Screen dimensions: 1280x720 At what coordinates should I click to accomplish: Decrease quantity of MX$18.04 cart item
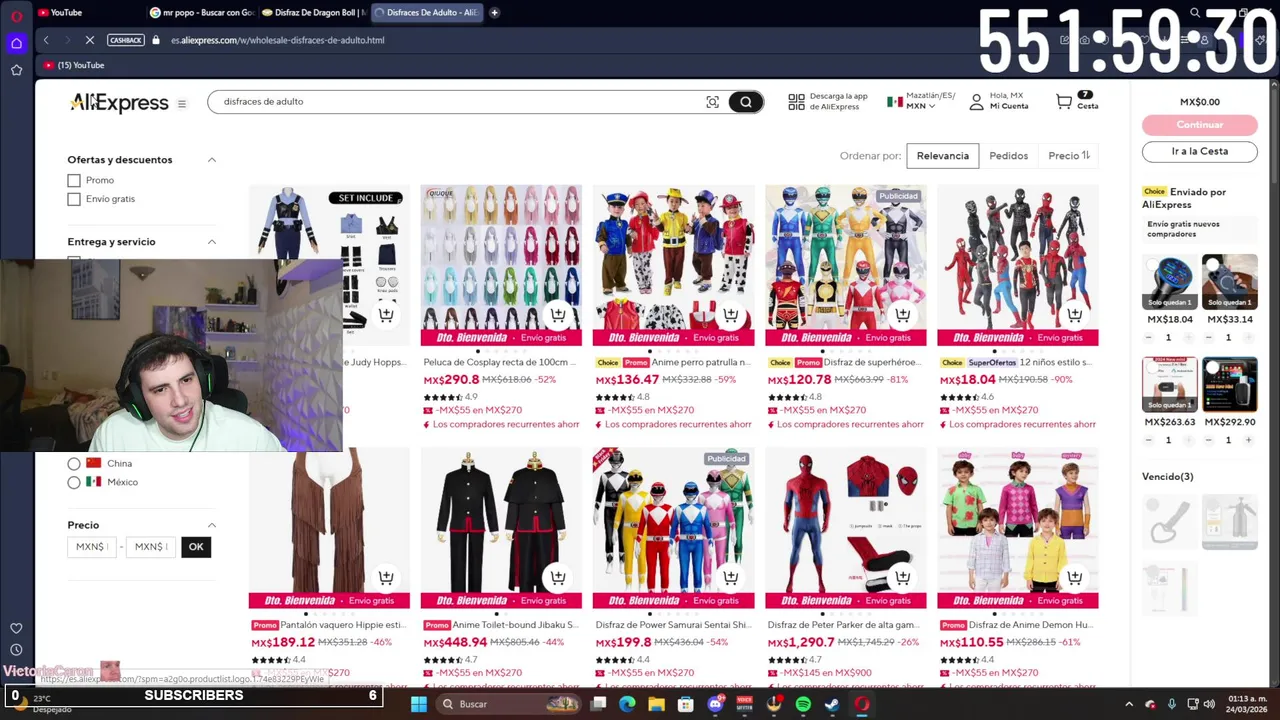click(x=1148, y=337)
